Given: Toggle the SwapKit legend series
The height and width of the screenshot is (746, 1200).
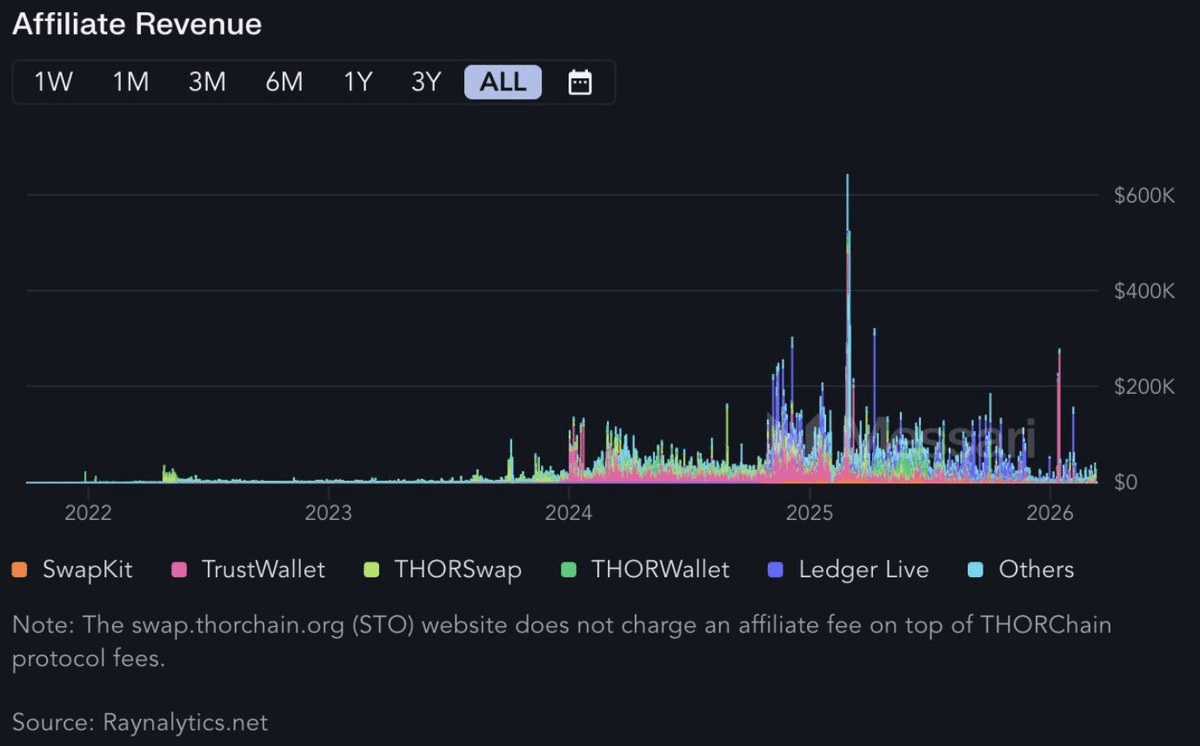Looking at the screenshot, I should tap(87, 570).
